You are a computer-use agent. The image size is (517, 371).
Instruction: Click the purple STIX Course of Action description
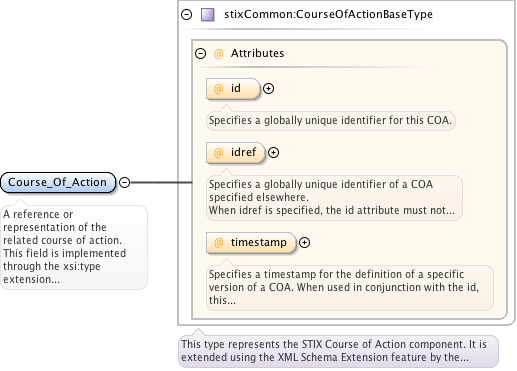tap(334, 351)
